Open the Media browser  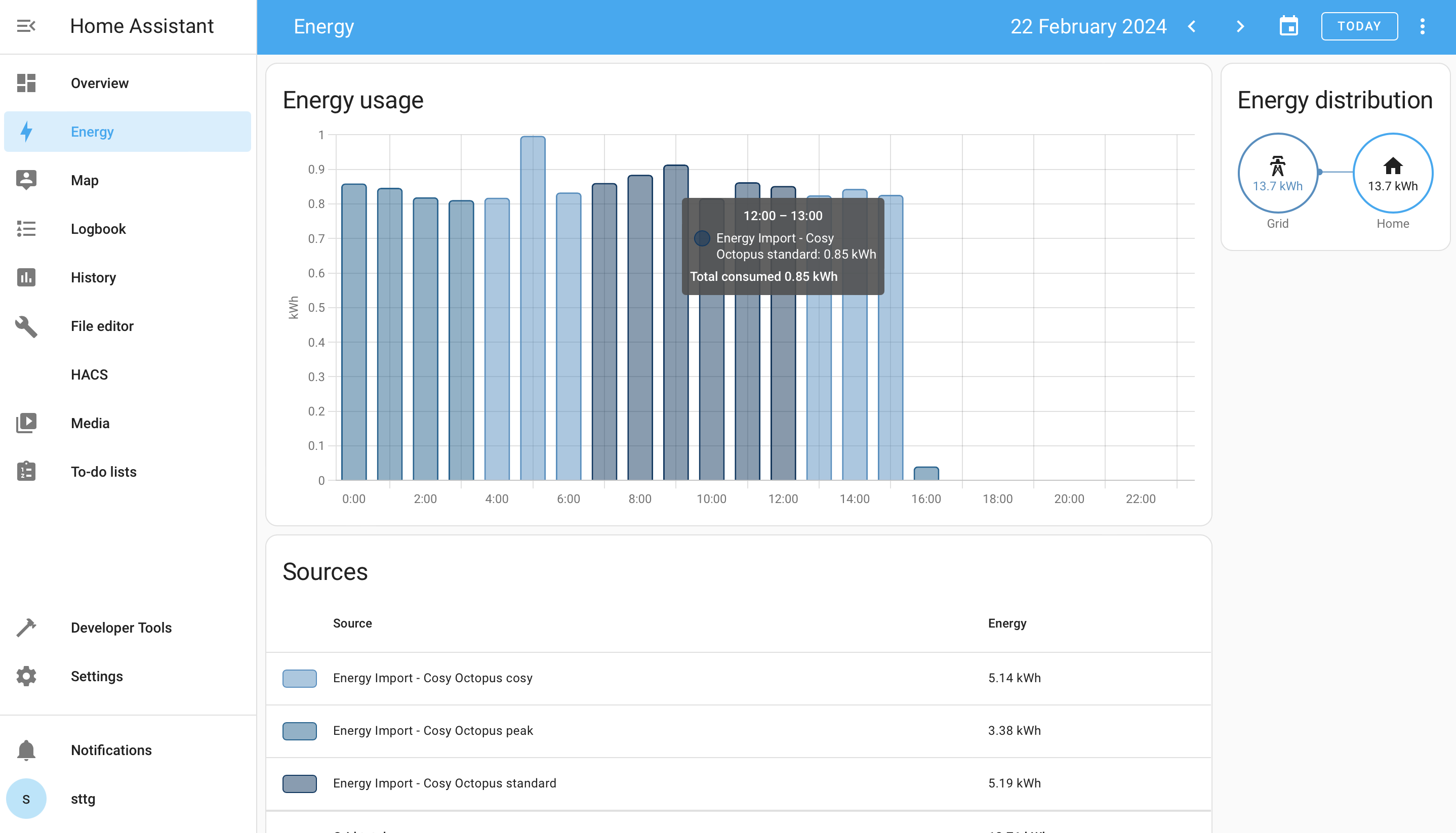(x=91, y=423)
